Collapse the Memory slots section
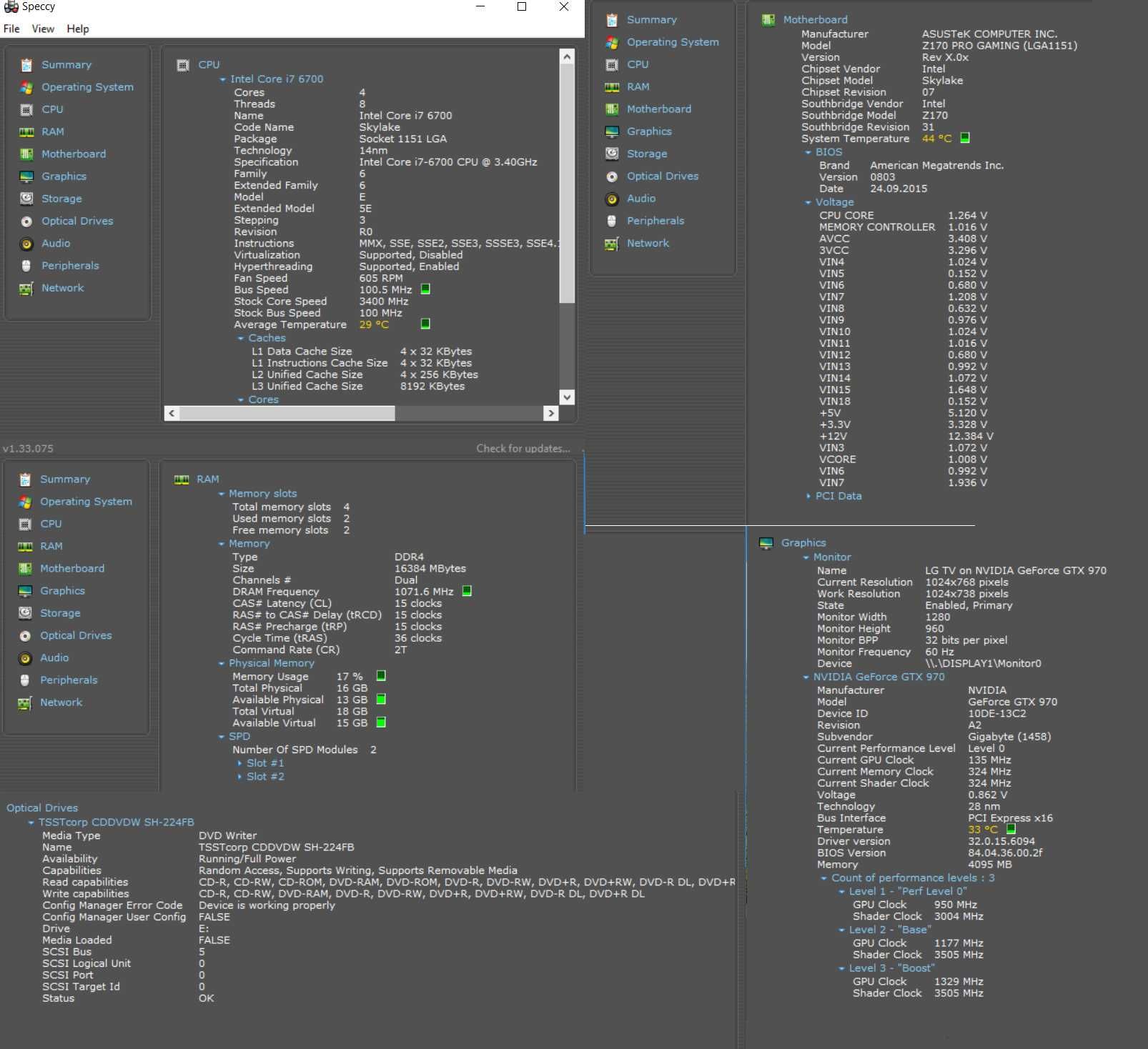Viewport: 1148px width, 1049px height. click(222, 494)
